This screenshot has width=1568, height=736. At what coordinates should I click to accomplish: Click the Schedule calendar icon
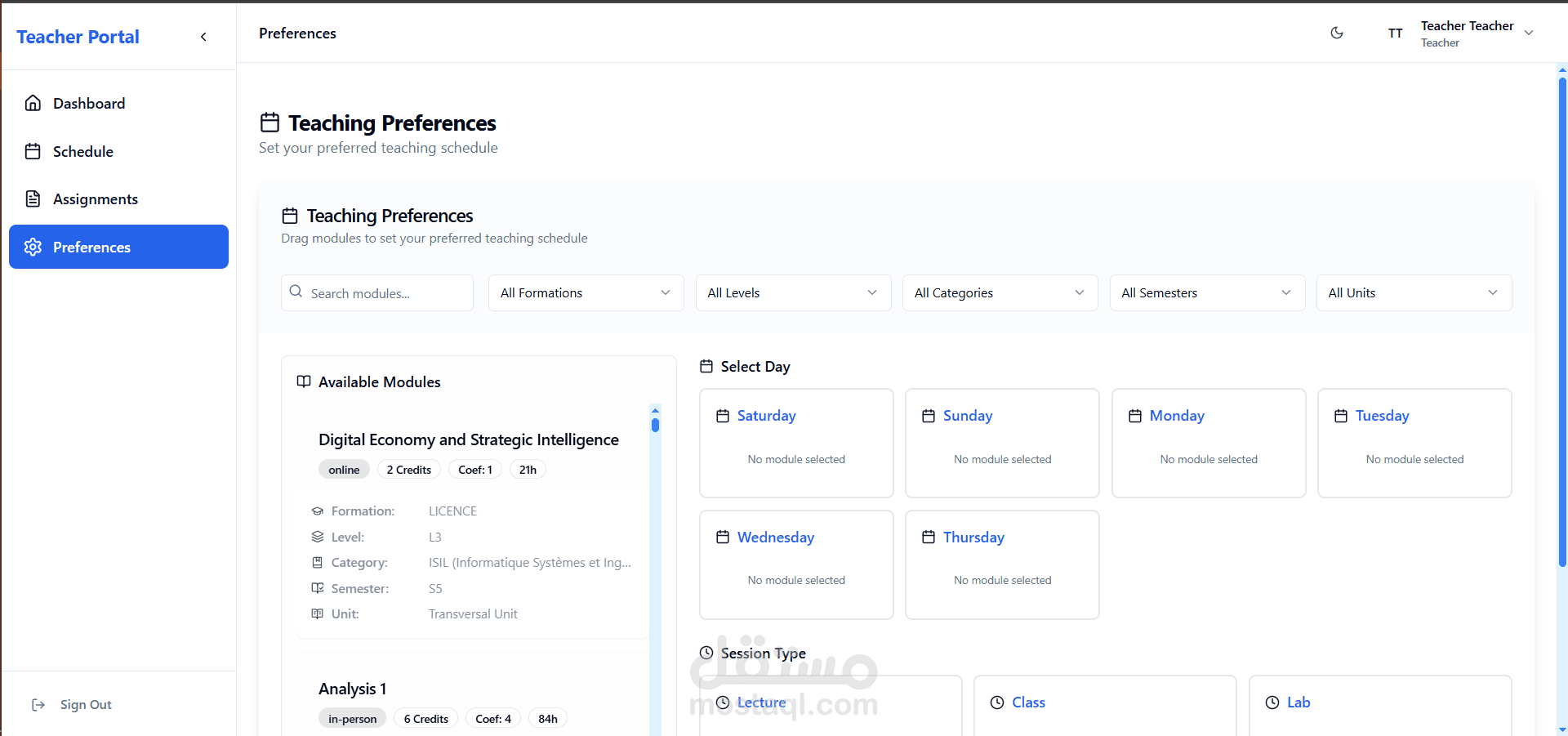tap(33, 151)
